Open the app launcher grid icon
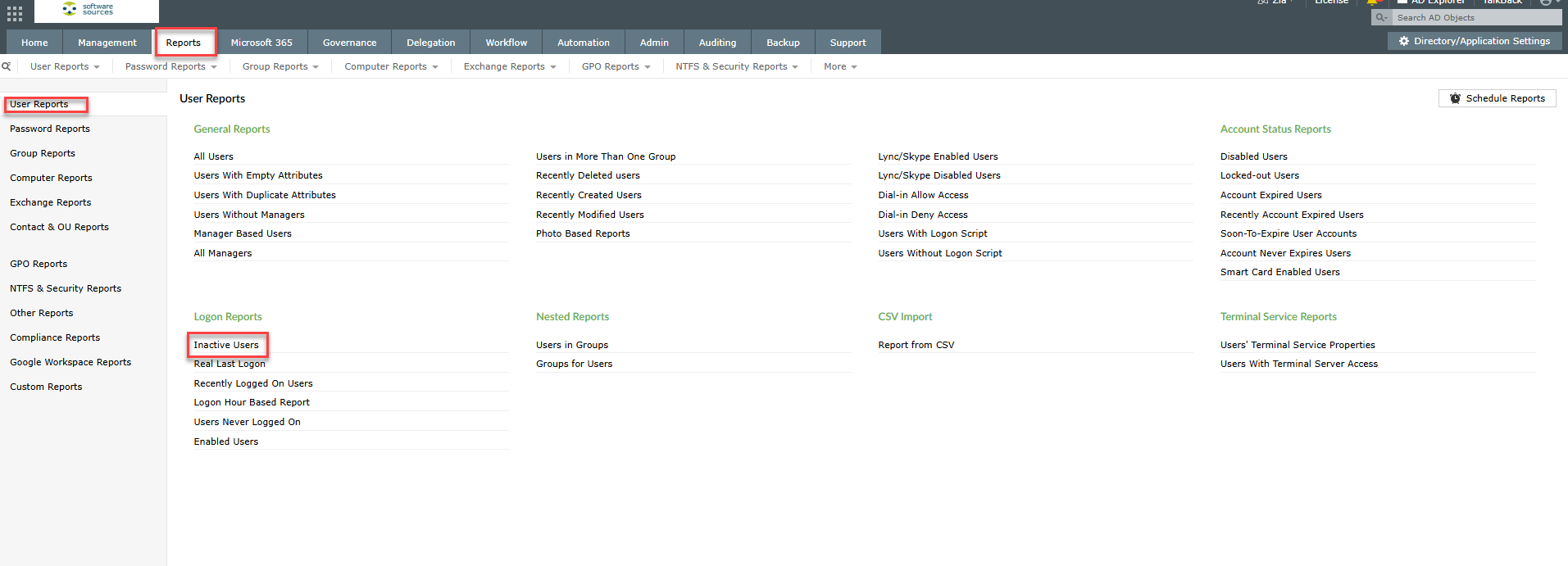Viewport: 1568px width, 566px height. pyautogui.click(x=15, y=13)
